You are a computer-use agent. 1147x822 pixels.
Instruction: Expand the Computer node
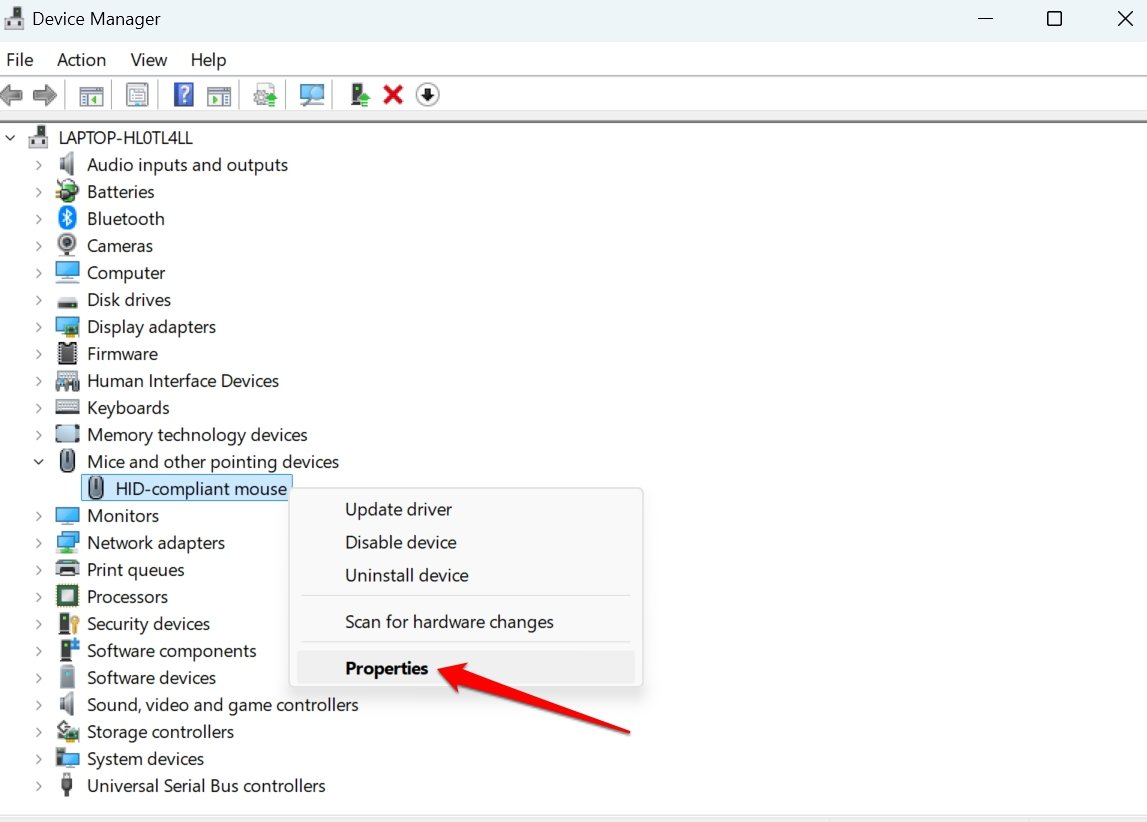pos(39,273)
